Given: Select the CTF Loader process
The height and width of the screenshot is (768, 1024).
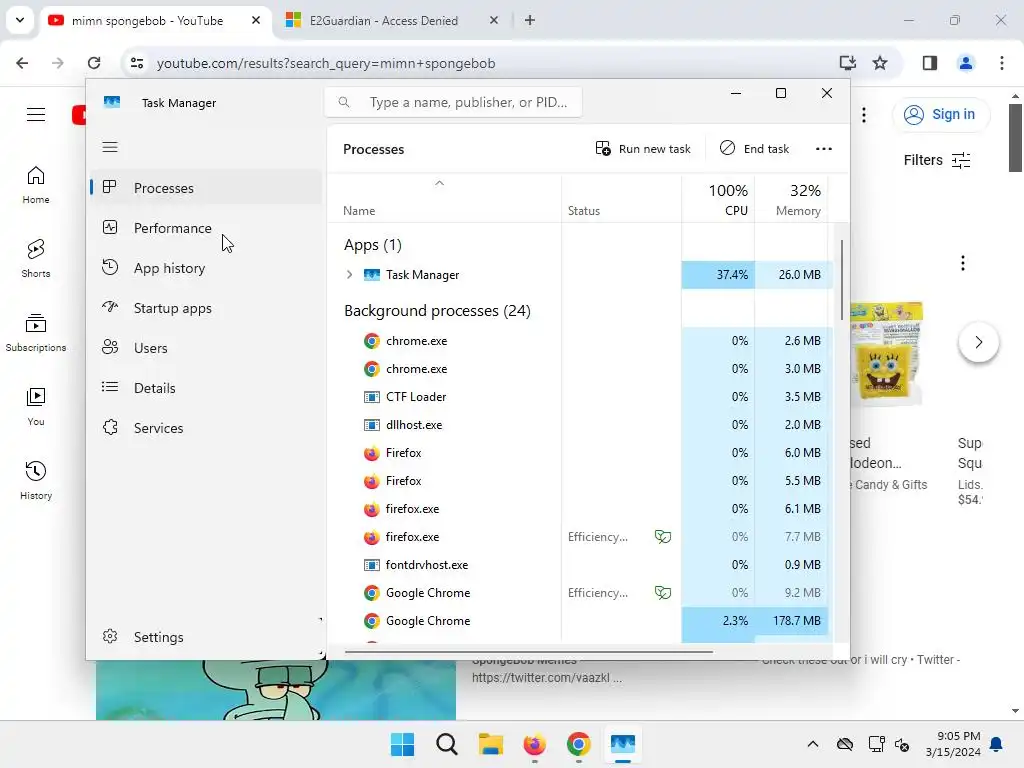Looking at the screenshot, I should pos(580,397).
